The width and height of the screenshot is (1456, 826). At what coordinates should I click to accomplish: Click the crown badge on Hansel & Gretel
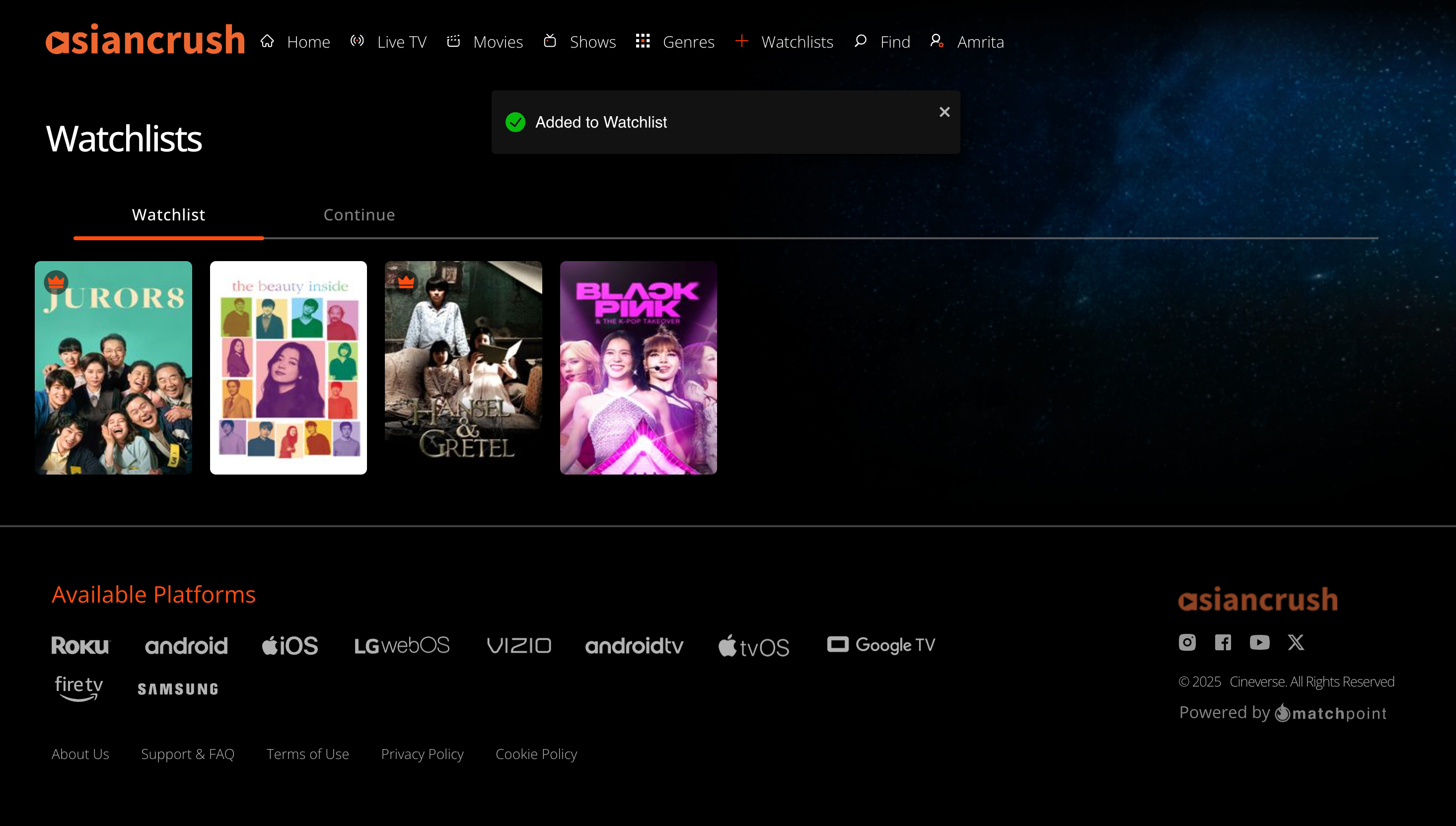click(406, 281)
